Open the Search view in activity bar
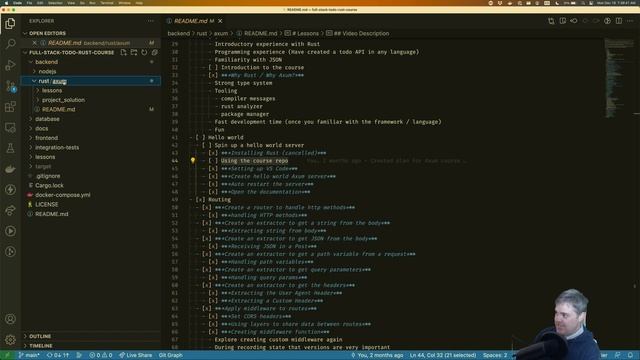This screenshot has height=360, width=640. point(10,43)
